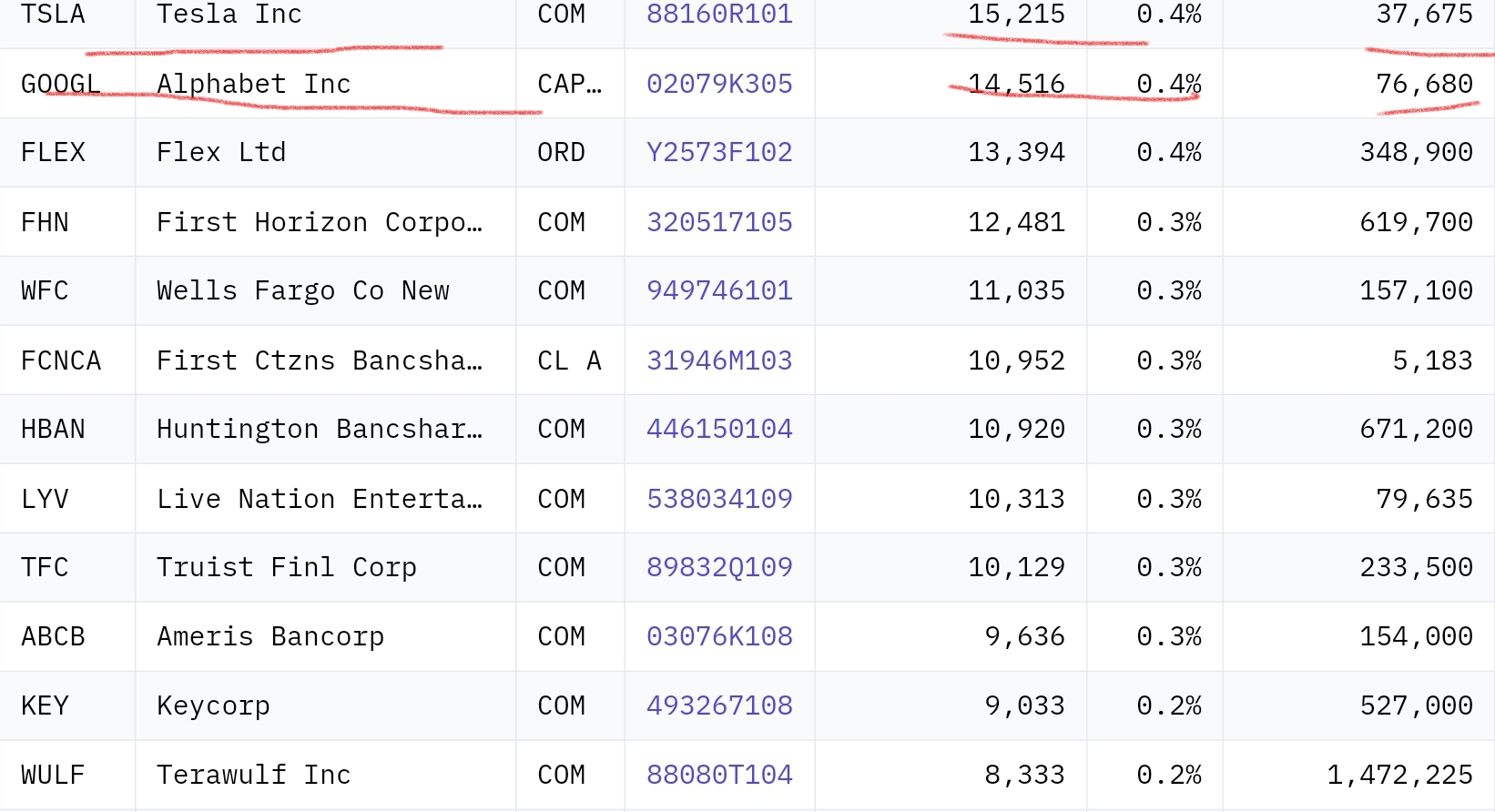
Task: Open CUSIP link Y2573F102 for Flex
Action: pos(719,152)
